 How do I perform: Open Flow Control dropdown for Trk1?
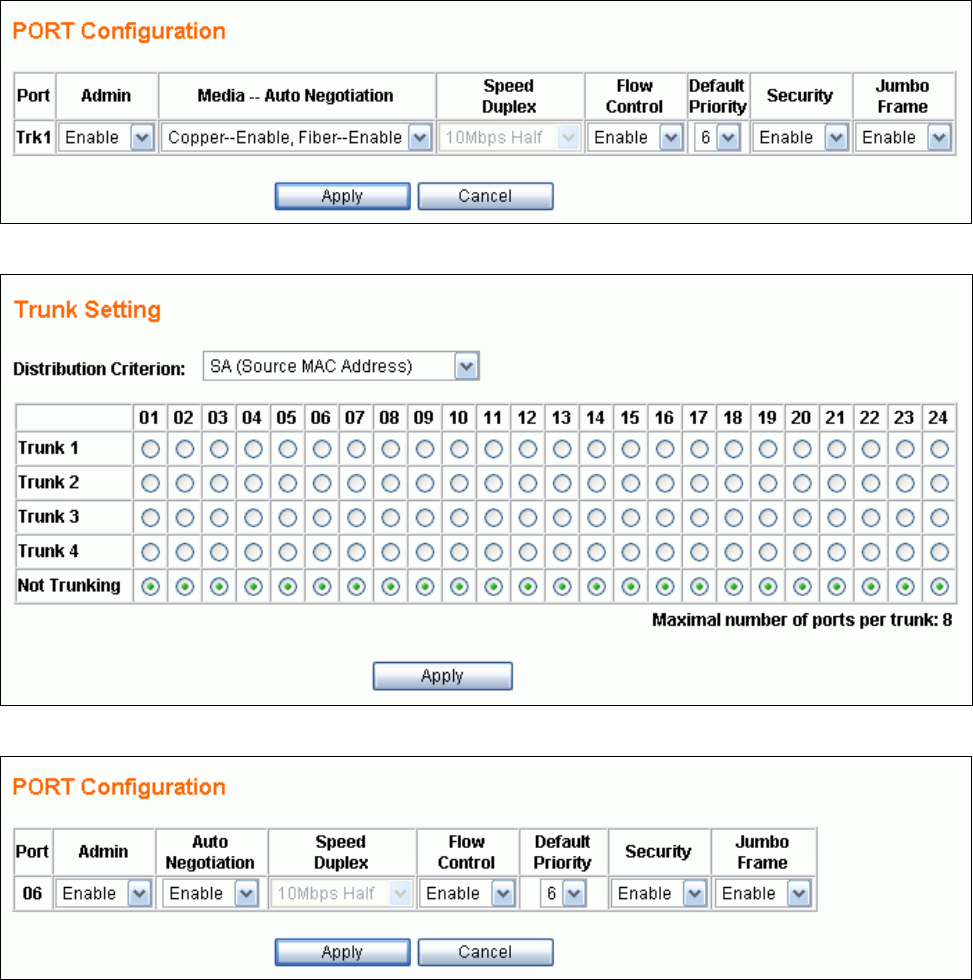pos(636,138)
